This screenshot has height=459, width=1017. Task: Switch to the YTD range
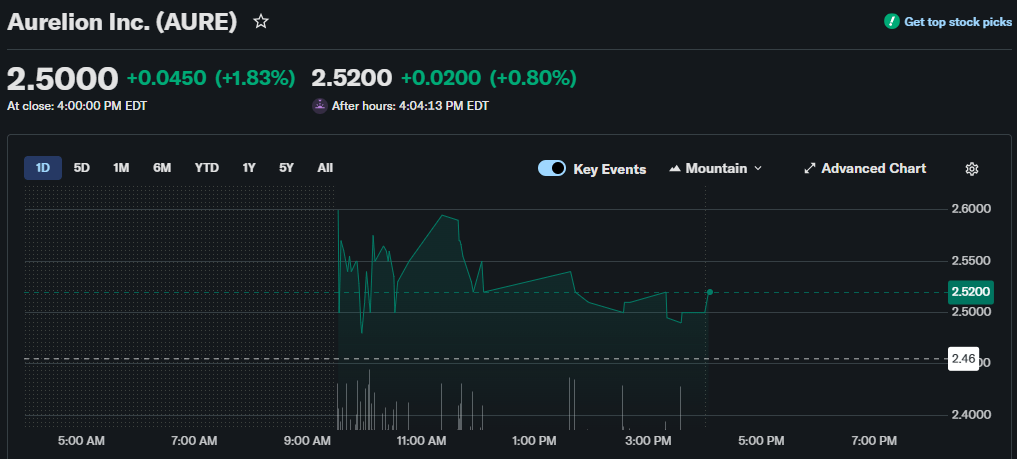click(207, 168)
